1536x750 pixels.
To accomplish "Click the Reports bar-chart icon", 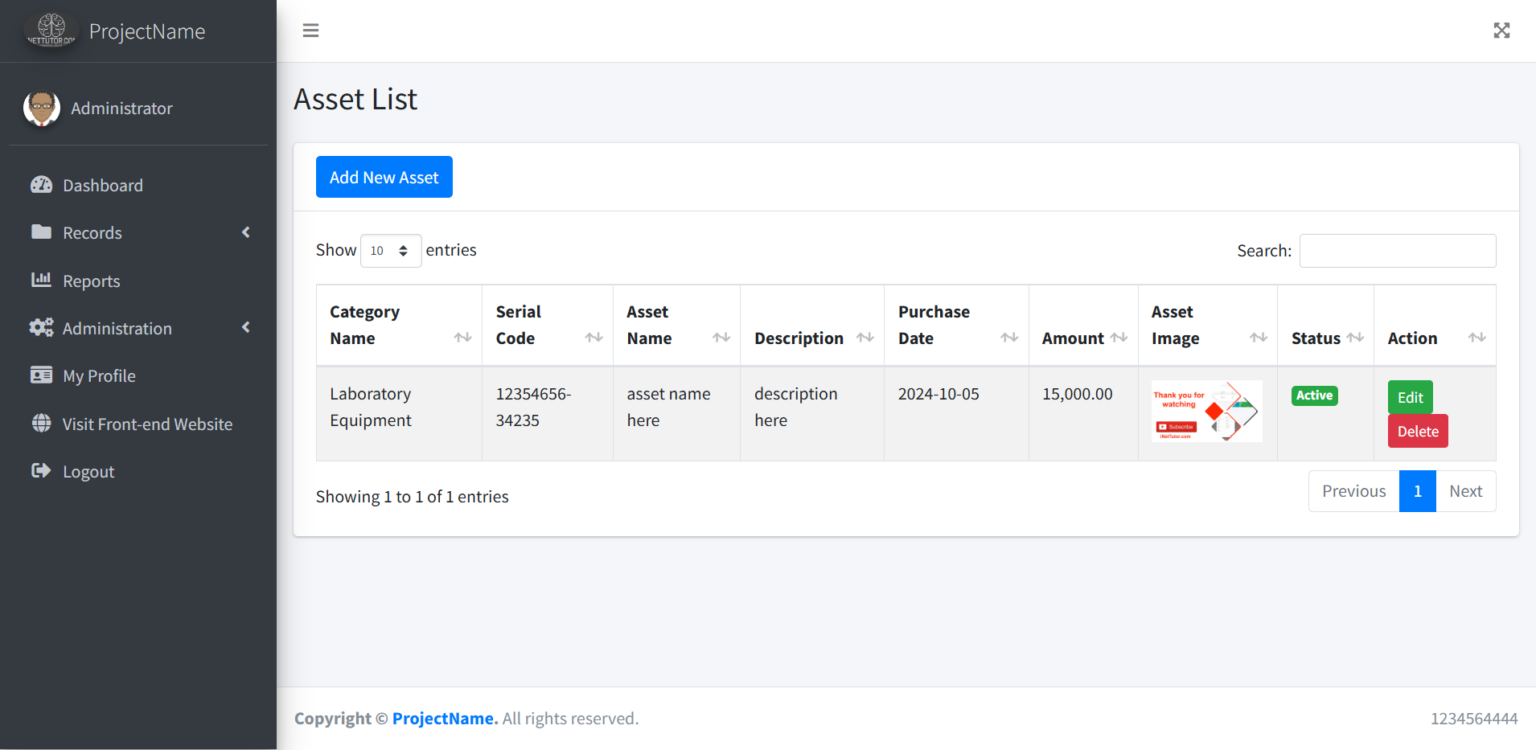I will pos(41,280).
